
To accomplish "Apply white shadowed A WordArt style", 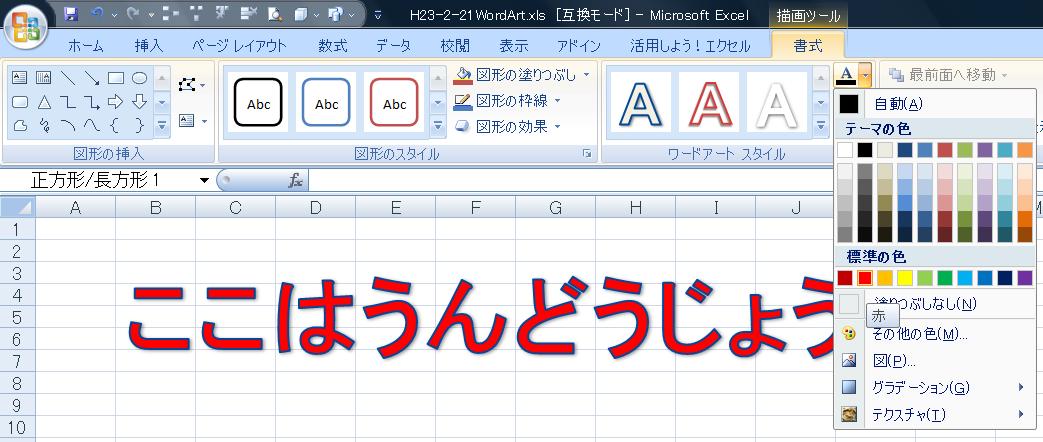I will [x=776, y=103].
